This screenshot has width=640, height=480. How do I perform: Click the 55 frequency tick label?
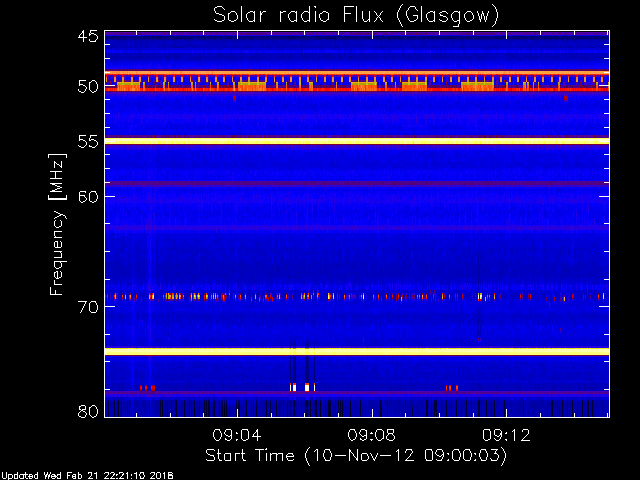pos(88,142)
